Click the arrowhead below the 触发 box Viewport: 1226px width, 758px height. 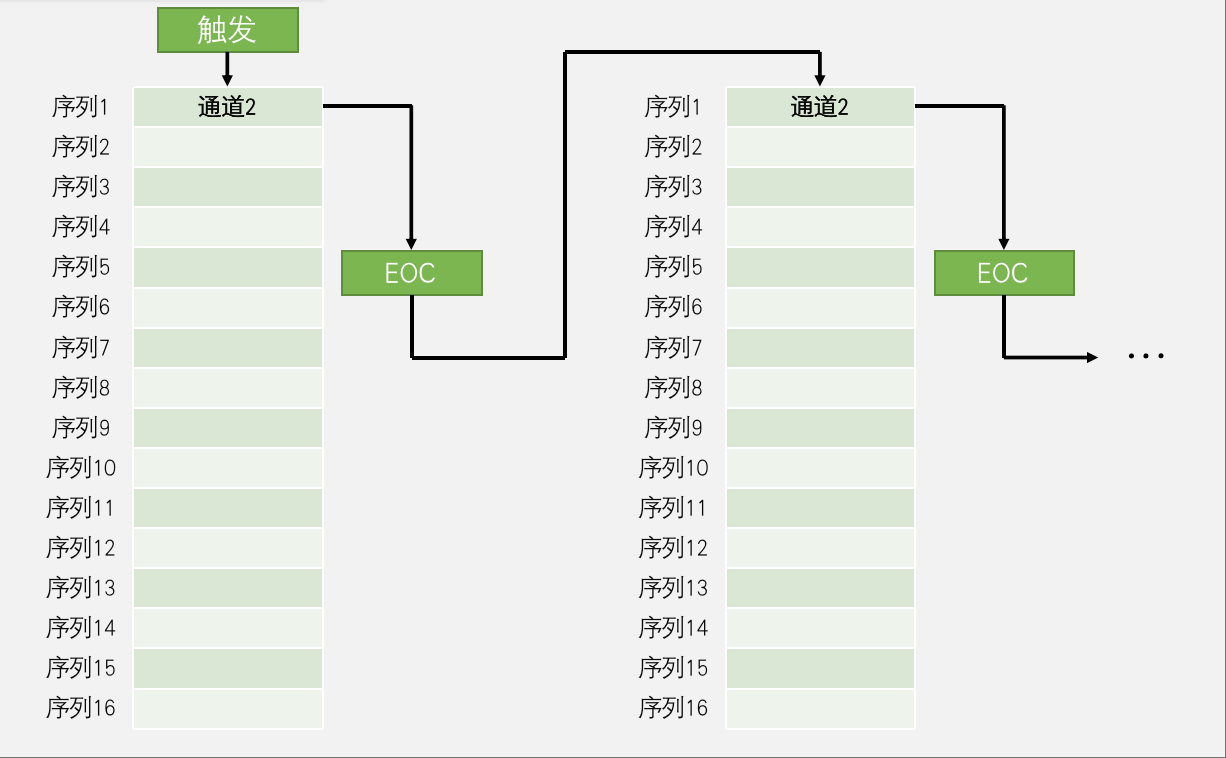[227, 79]
